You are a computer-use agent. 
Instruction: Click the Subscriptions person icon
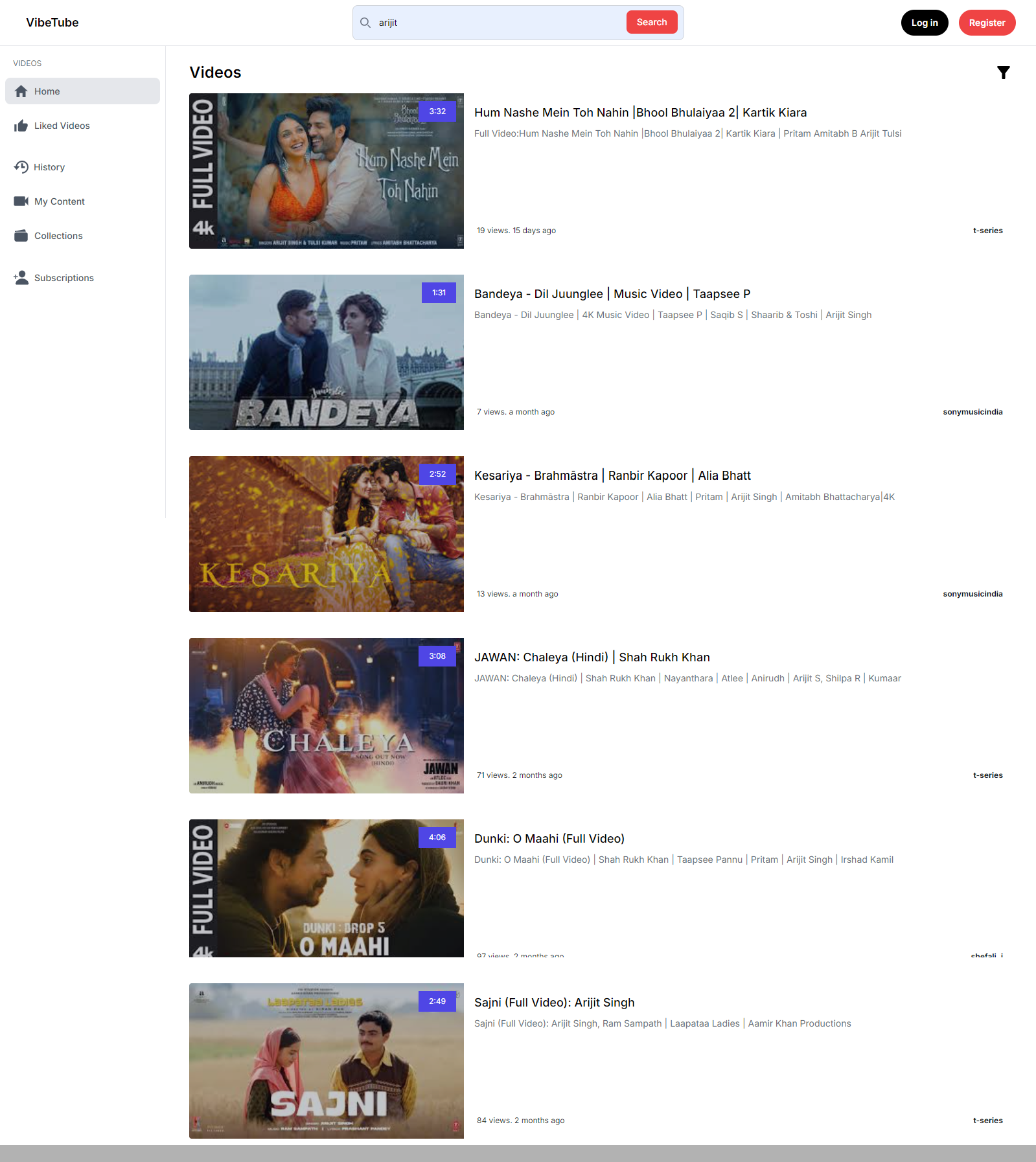21,278
